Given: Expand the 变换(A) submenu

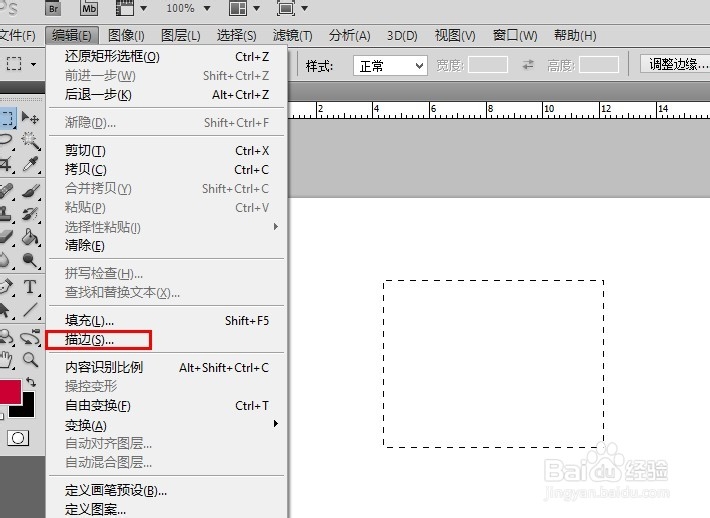Looking at the screenshot, I should coord(167,425).
